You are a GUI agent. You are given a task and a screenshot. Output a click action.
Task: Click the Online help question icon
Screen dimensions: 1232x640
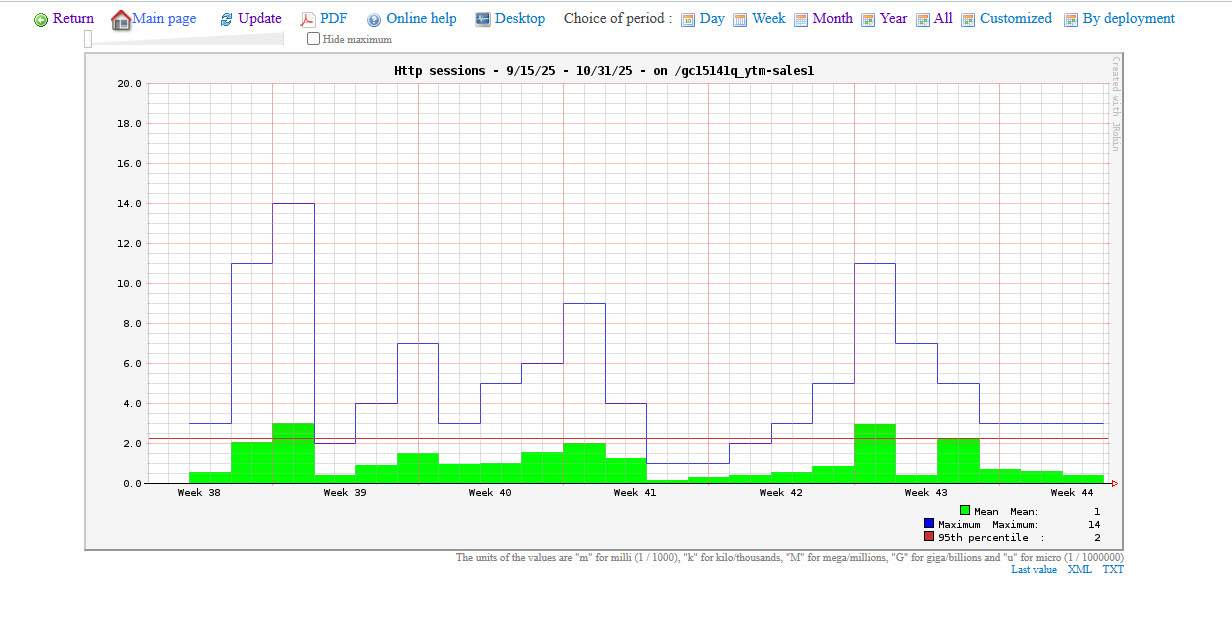coord(374,20)
